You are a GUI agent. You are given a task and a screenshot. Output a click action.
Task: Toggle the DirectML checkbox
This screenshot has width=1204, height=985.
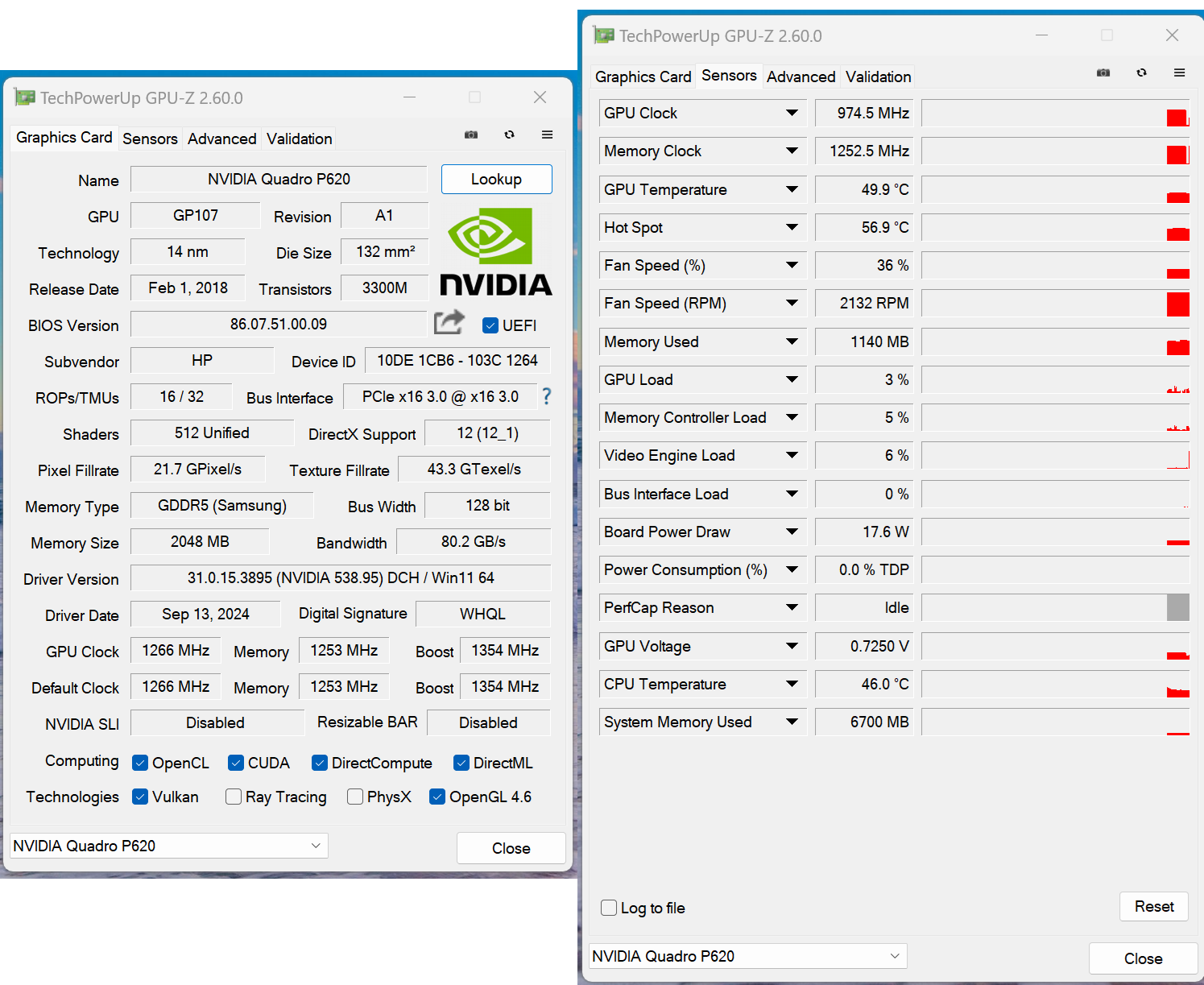[461, 763]
